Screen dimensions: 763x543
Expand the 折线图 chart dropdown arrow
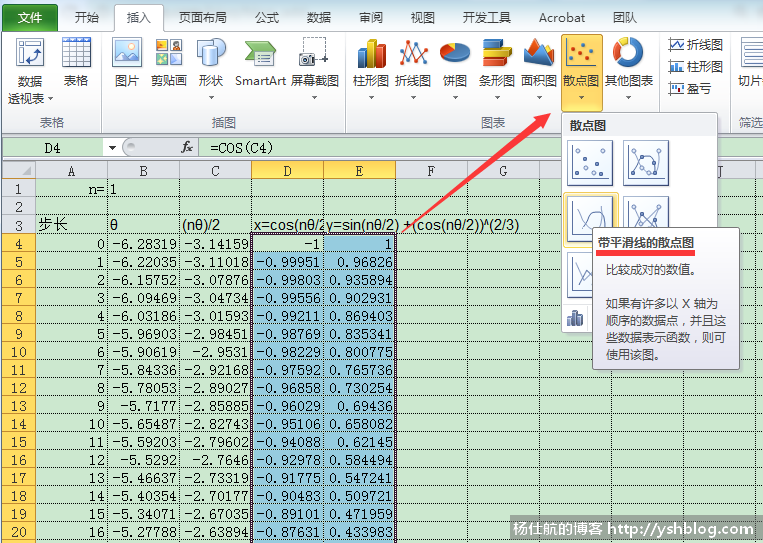(413, 98)
